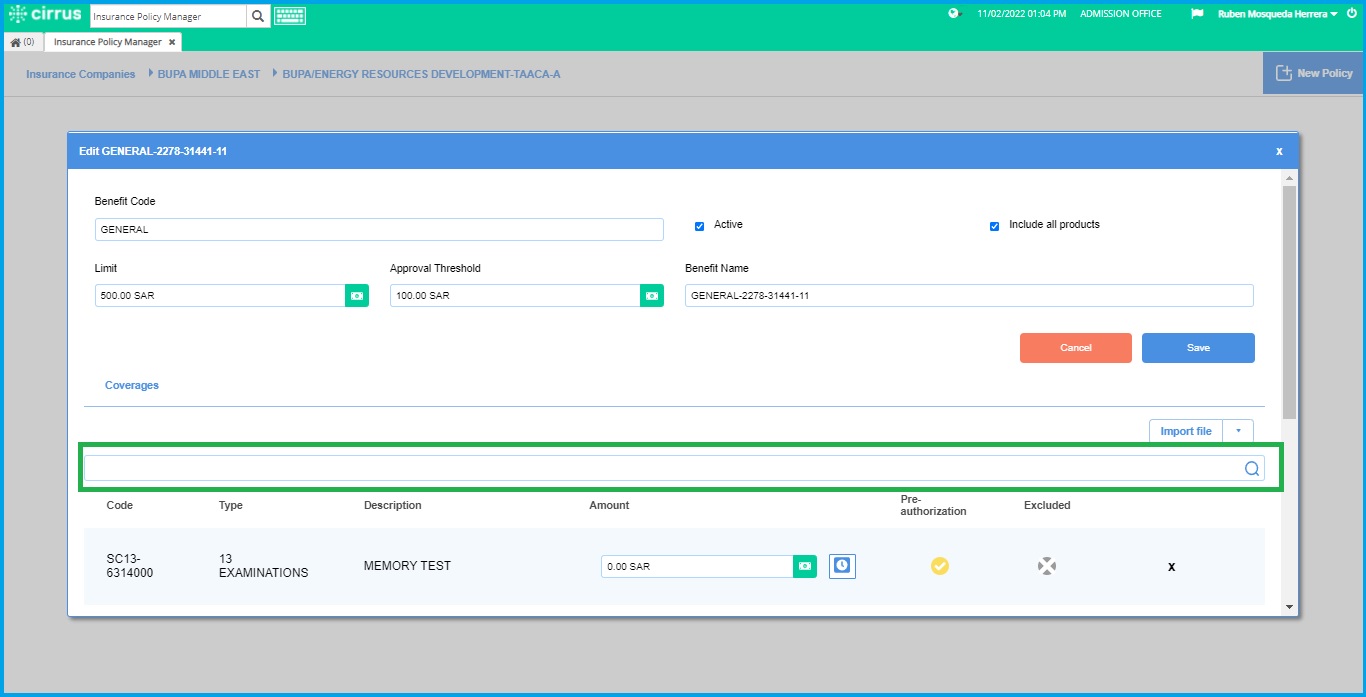Screen dimensions: 1366x697
Task: Disable Include all products
Action: [994, 225]
